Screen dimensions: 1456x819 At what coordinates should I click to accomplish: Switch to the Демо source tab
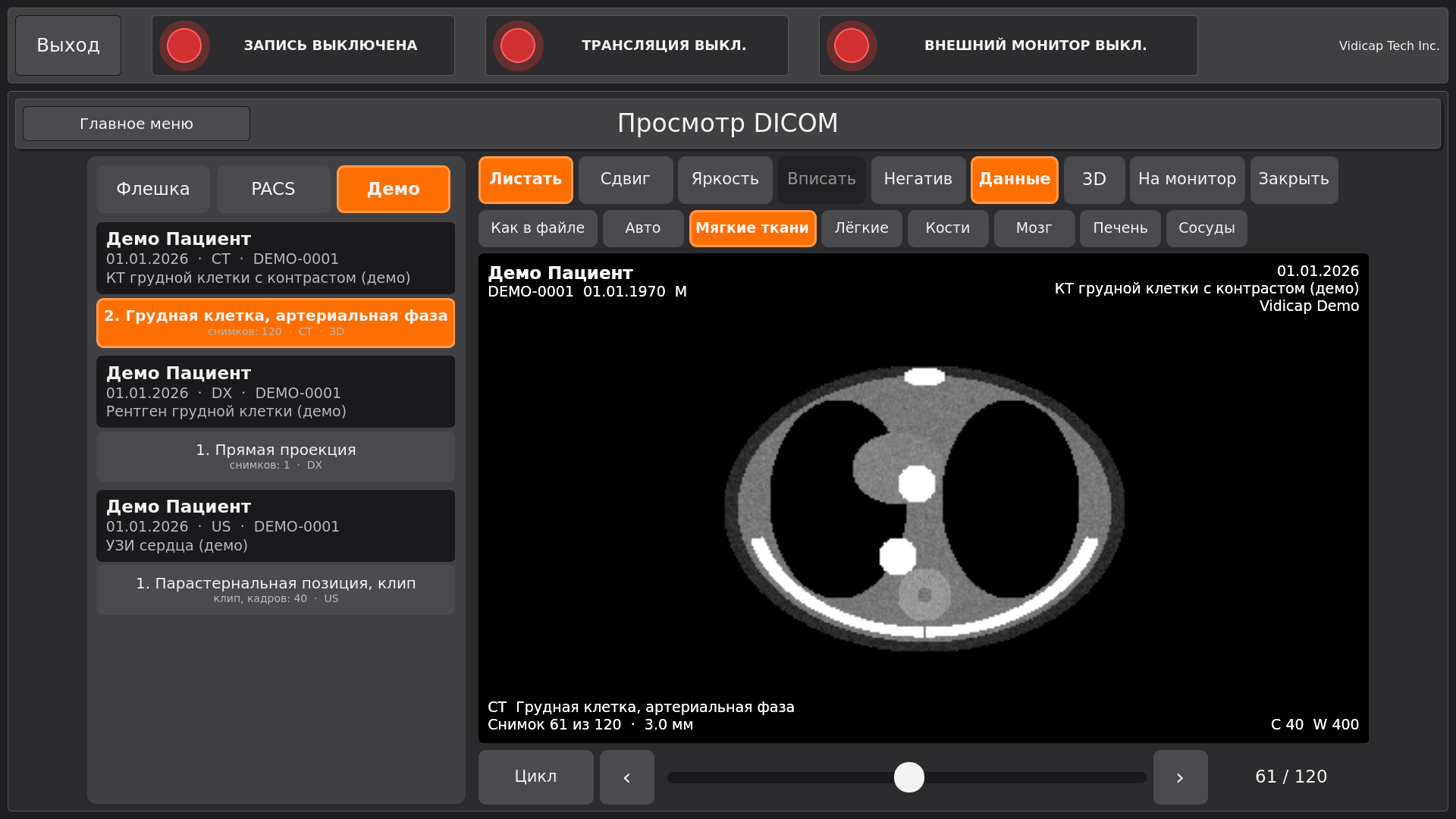pos(394,189)
